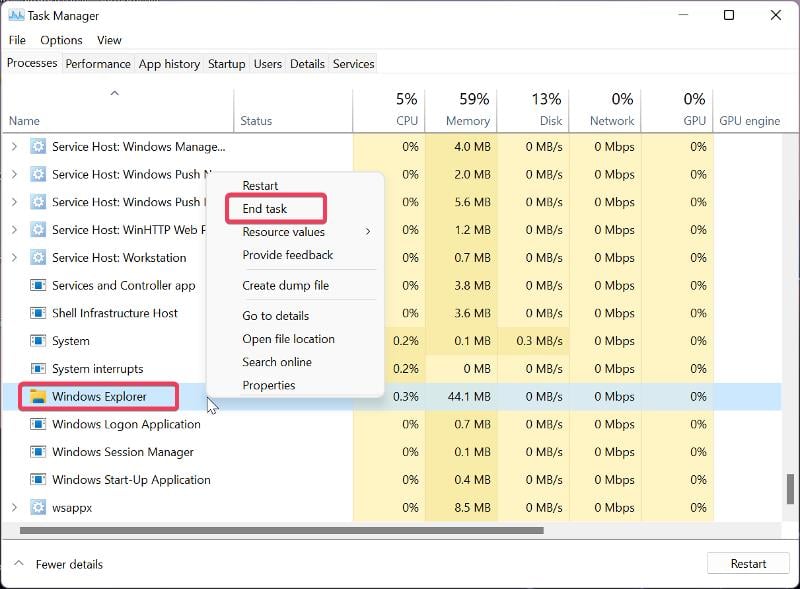Select the System interrupts row
This screenshot has height=589, width=800.
coord(392,369)
